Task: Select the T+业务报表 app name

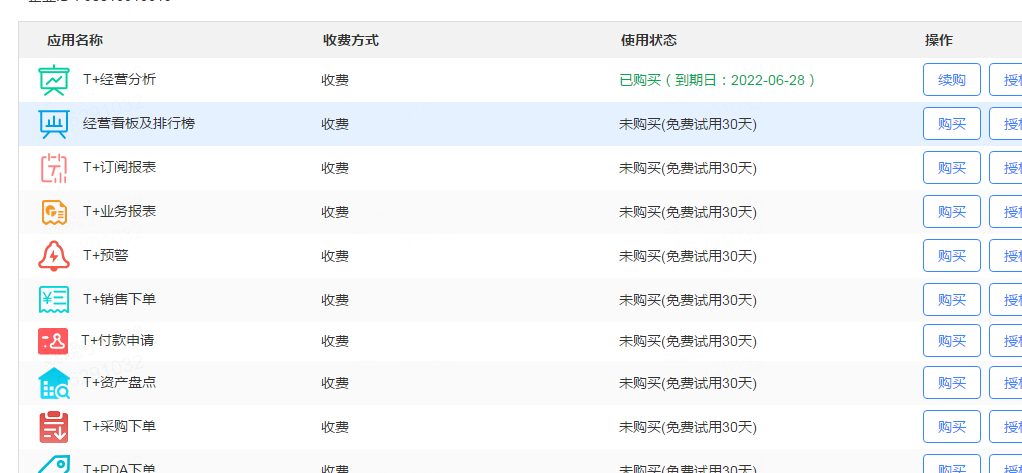Action: click(119, 211)
